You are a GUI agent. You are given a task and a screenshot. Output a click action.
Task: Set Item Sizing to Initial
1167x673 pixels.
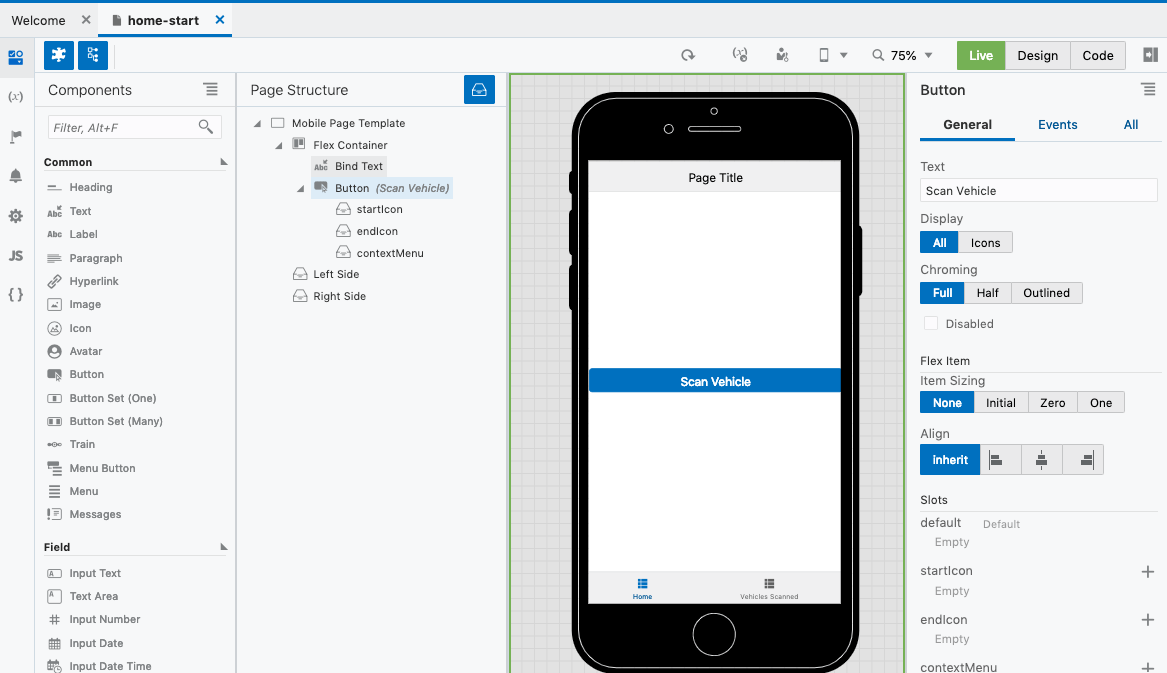point(1000,403)
